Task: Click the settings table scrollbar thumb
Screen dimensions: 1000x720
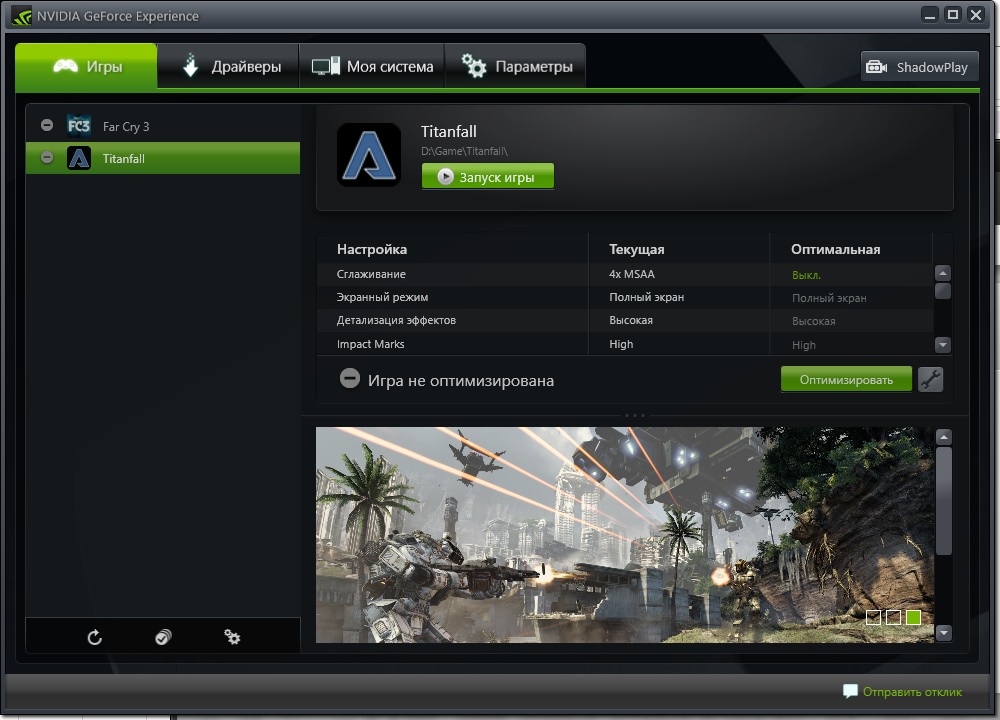Action: coord(943,291)
